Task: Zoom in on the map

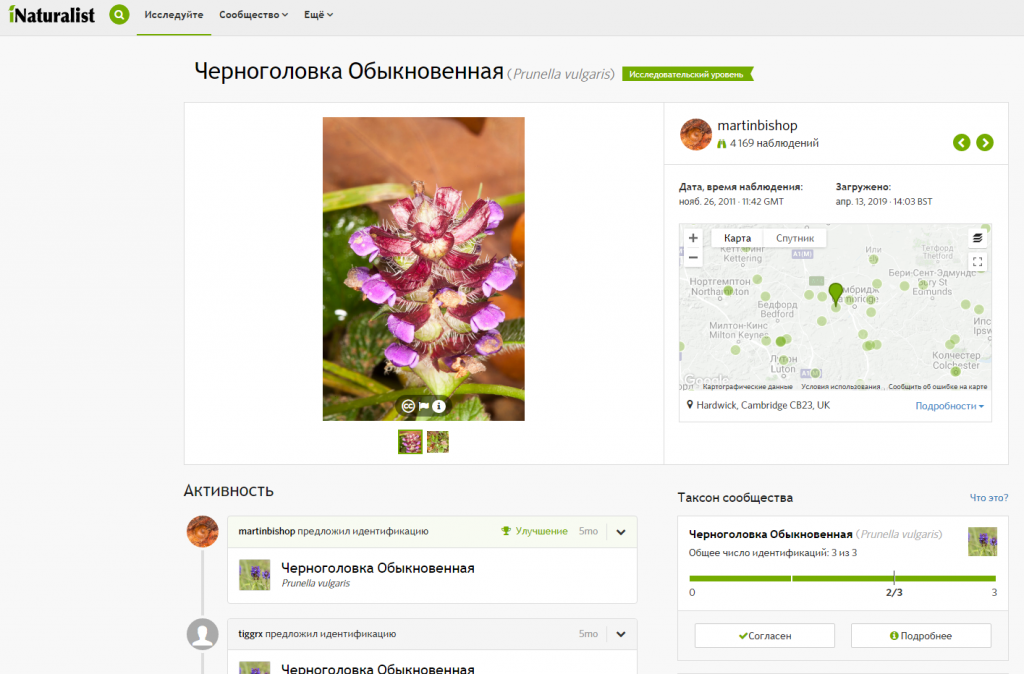Action: click(x=694, y=238)
